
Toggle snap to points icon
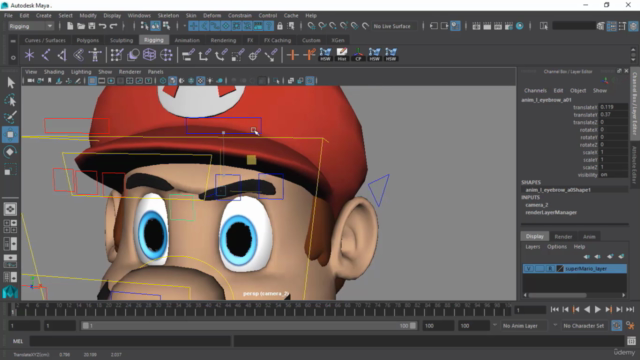[x=333, y=26]
